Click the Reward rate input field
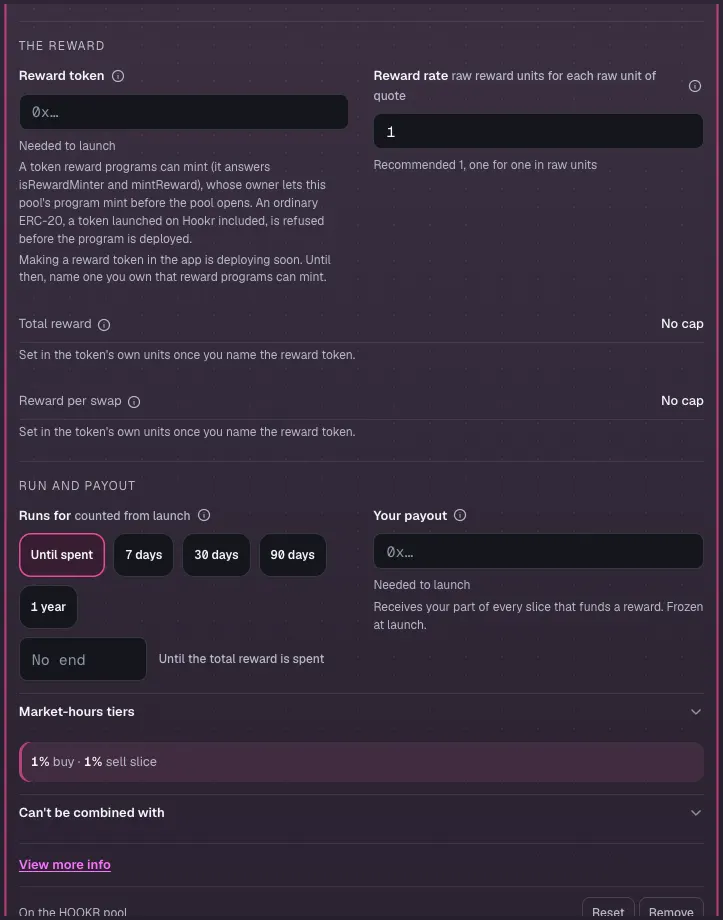723x920 pixels. tap(538, 131)
